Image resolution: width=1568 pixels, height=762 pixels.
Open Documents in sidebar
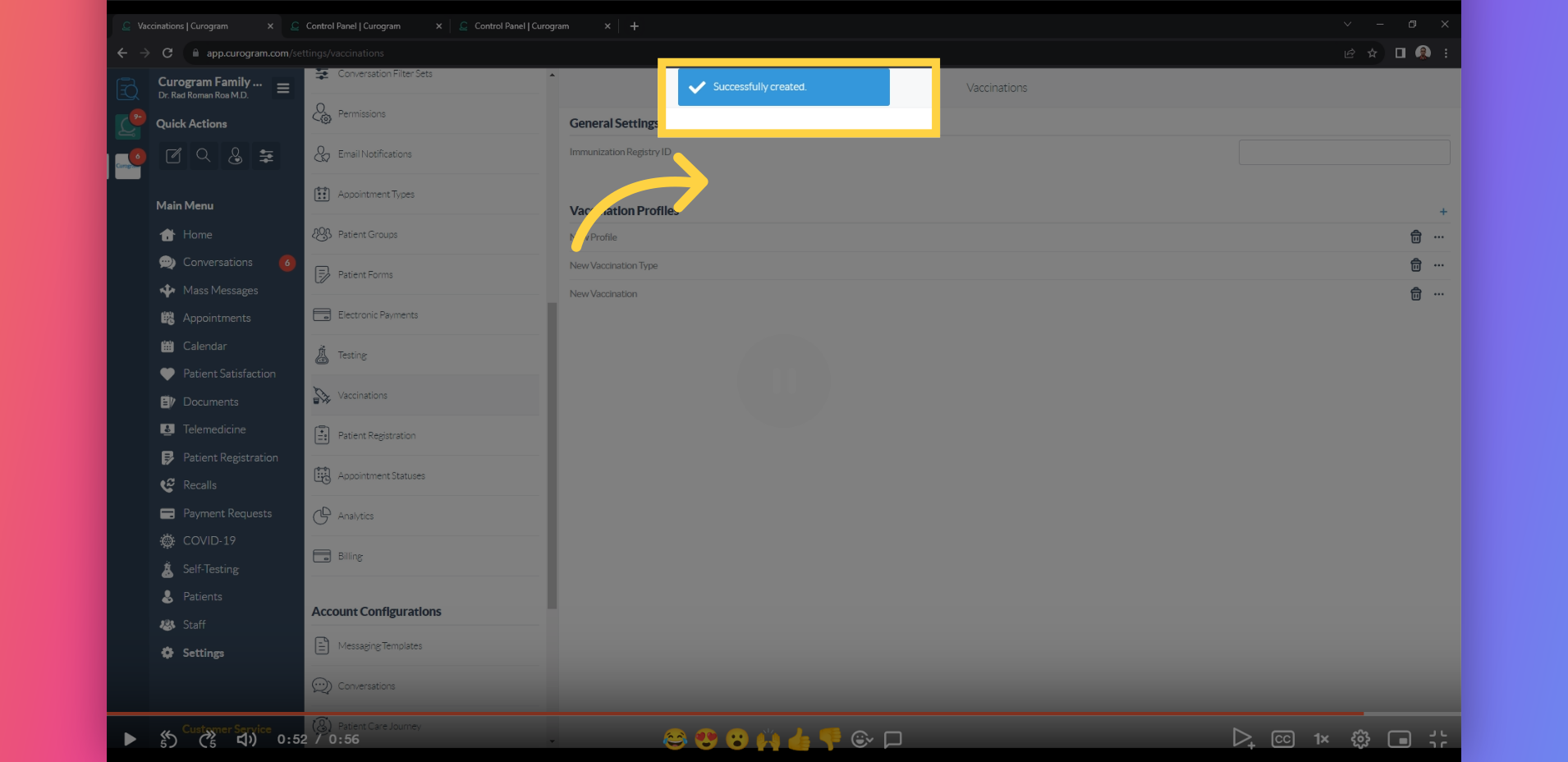click(x=210, y=402)
